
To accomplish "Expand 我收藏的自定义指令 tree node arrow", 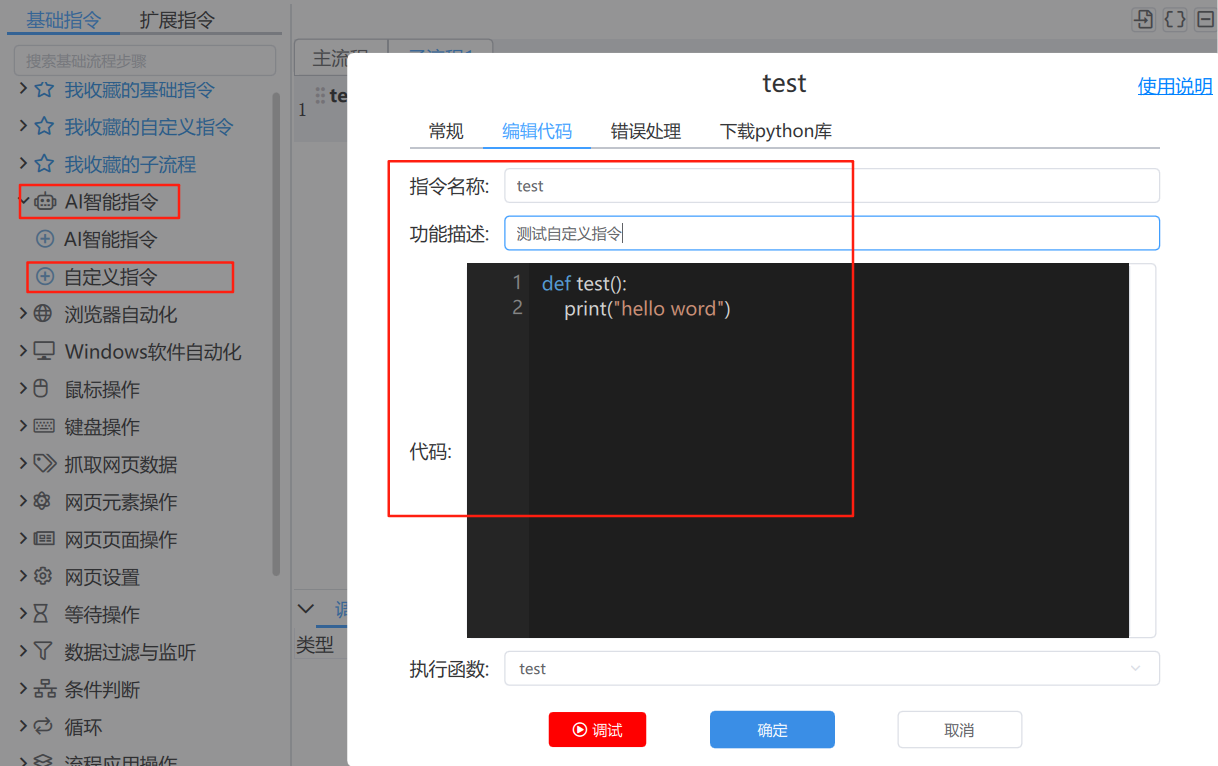I will pyautogui.click(x=24, y=127).
